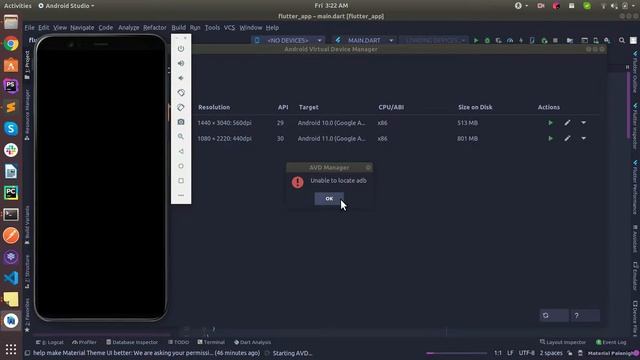Switch to the Logcat tool window
This screenshot has width=640, height=360.
coord(50,342)
